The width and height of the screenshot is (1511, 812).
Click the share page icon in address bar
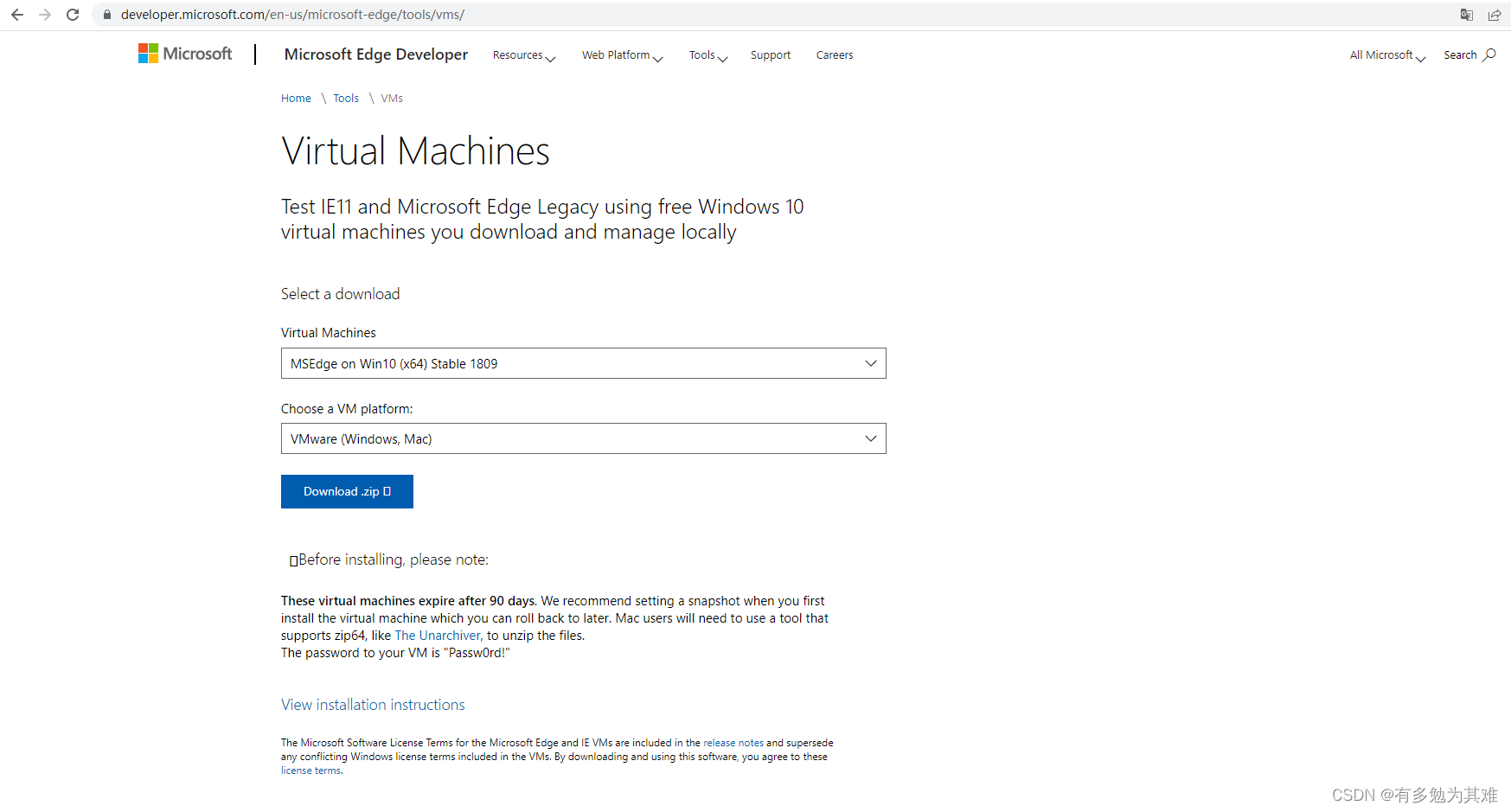(x=1495, y=15)
